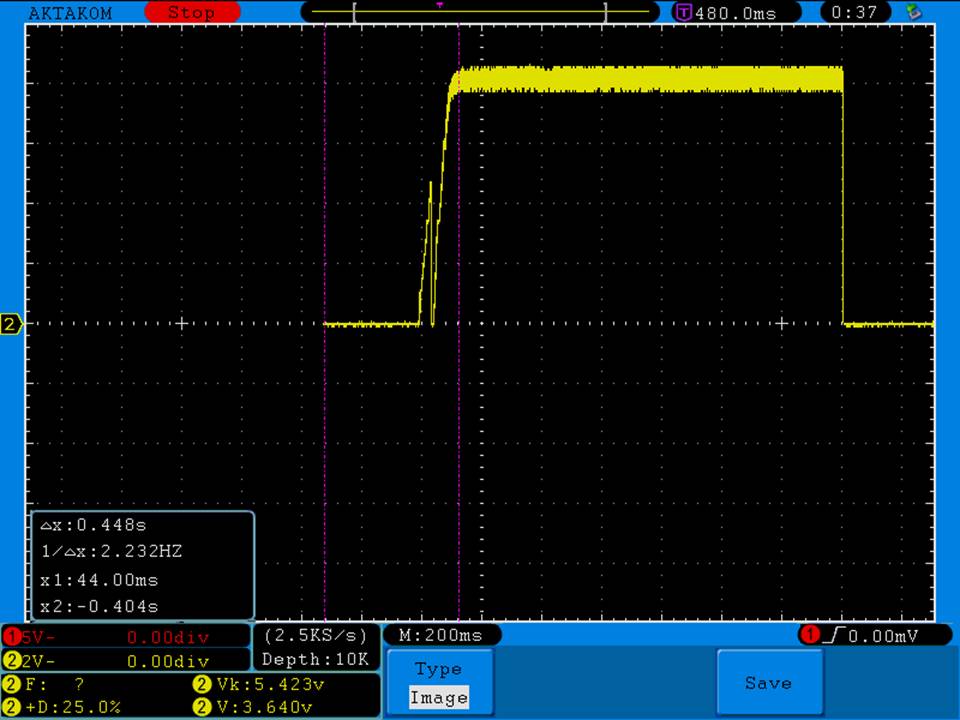The image size is (960, 720).
Task: Click the USB connection icon at top right
Action: coord(912,12)
